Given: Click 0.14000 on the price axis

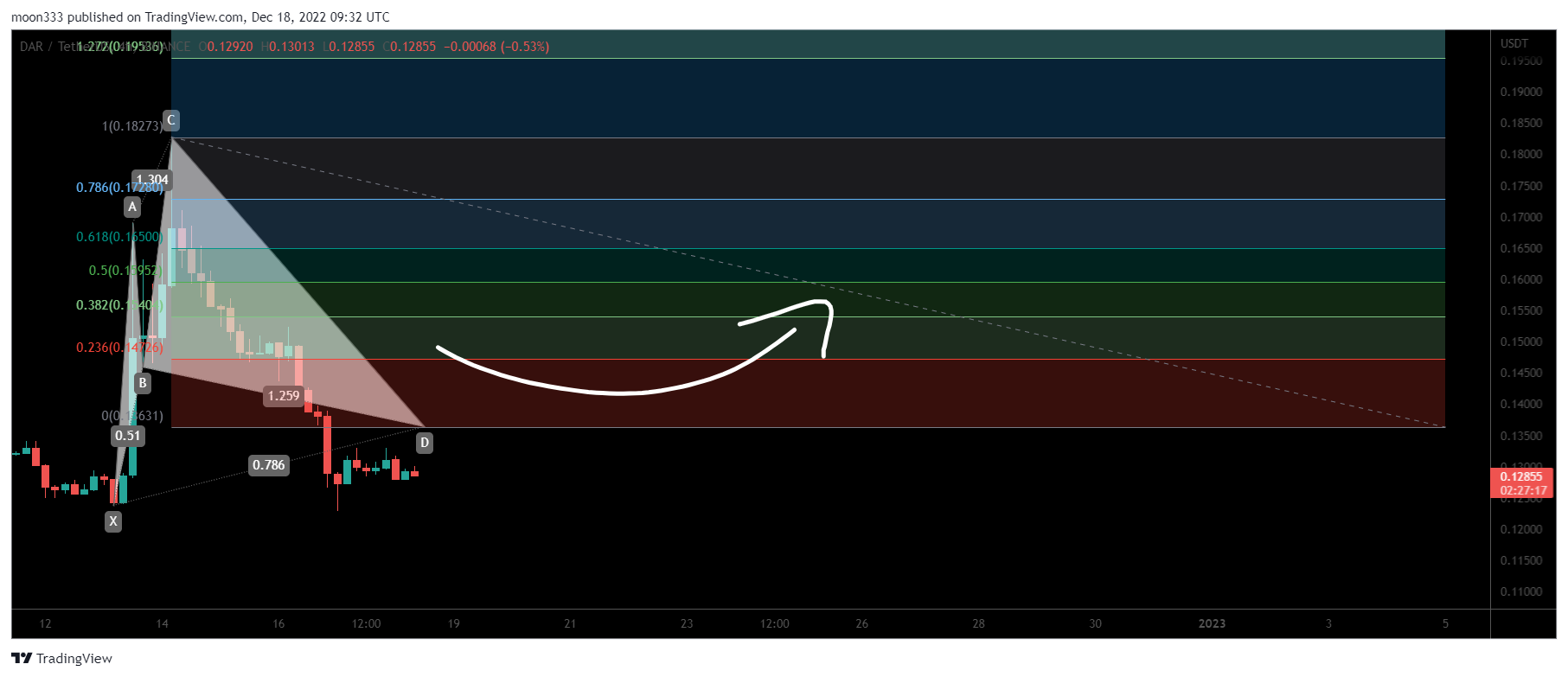Looking at the screenshot, I should (1521, 404).
